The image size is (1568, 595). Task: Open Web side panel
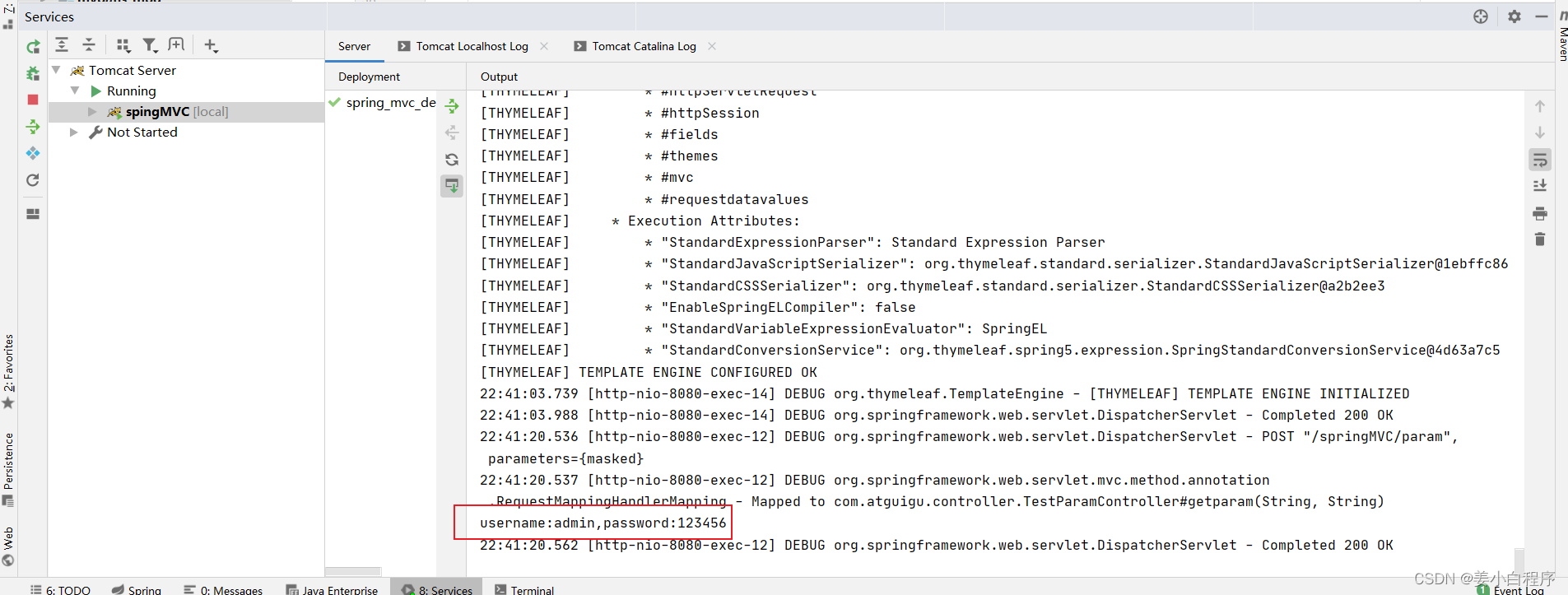click(x=8, y=546)
